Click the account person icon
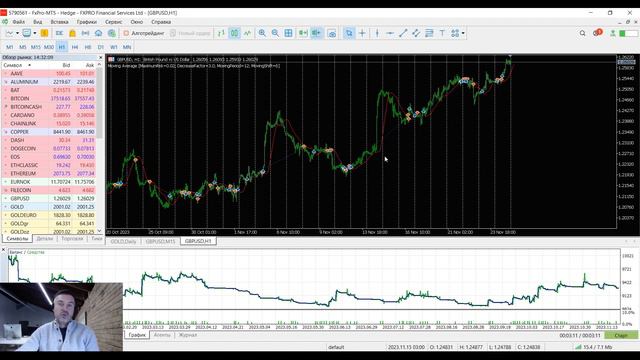This screenshot has height=360, width=640. (x=612, y=33)
